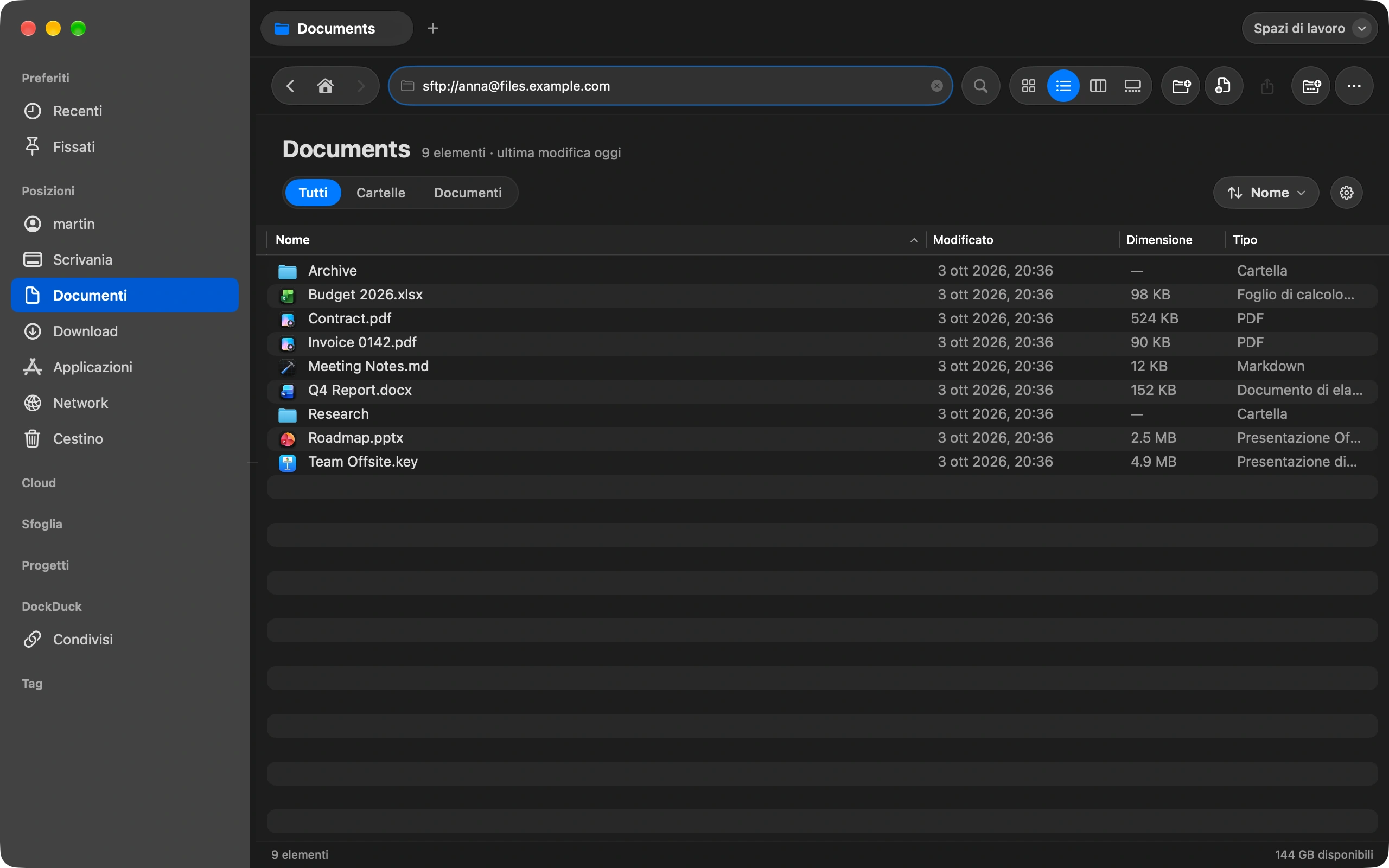Open Applicazioni in the sidebar

point(125,367)
